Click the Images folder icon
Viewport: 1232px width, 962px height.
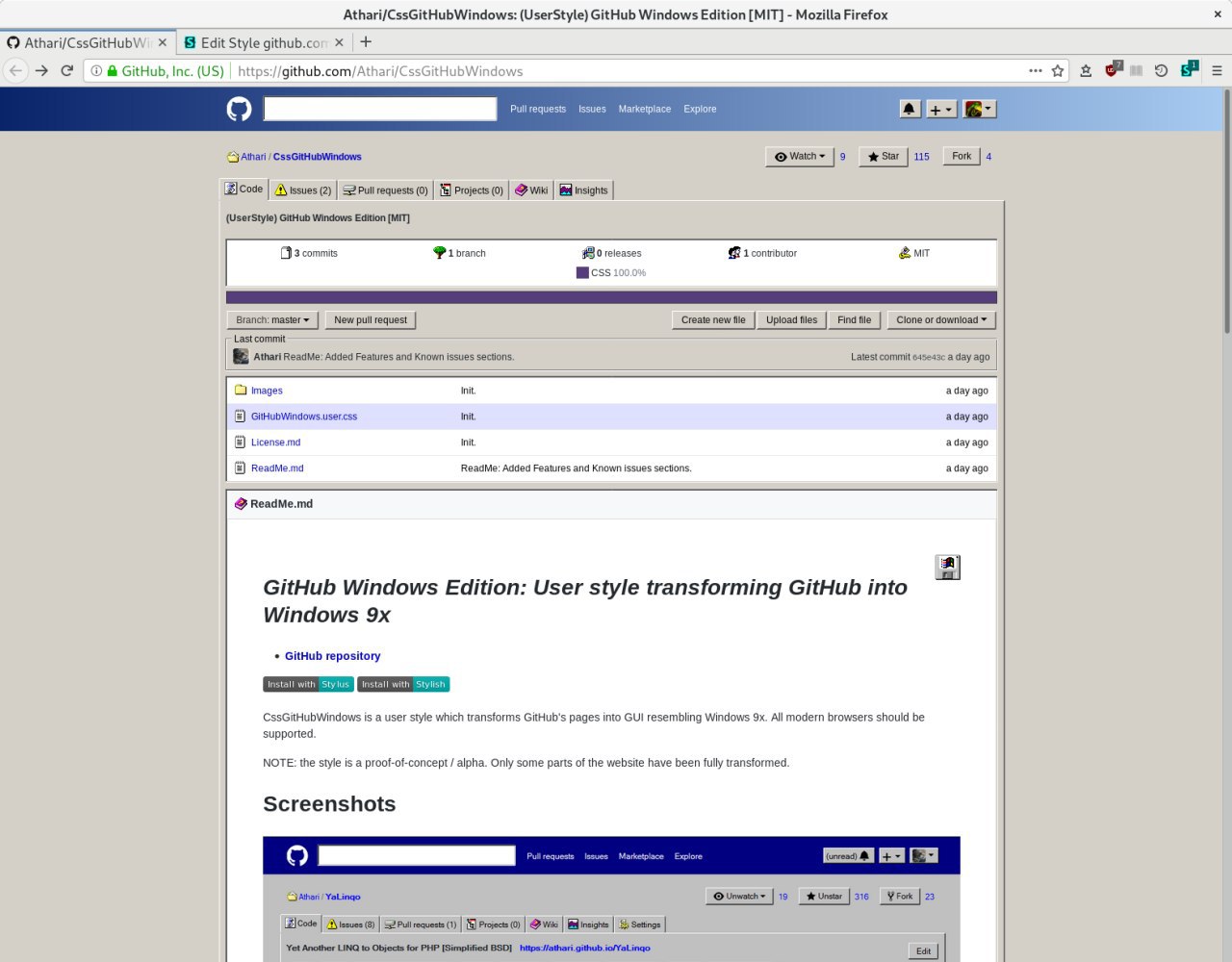241,390
